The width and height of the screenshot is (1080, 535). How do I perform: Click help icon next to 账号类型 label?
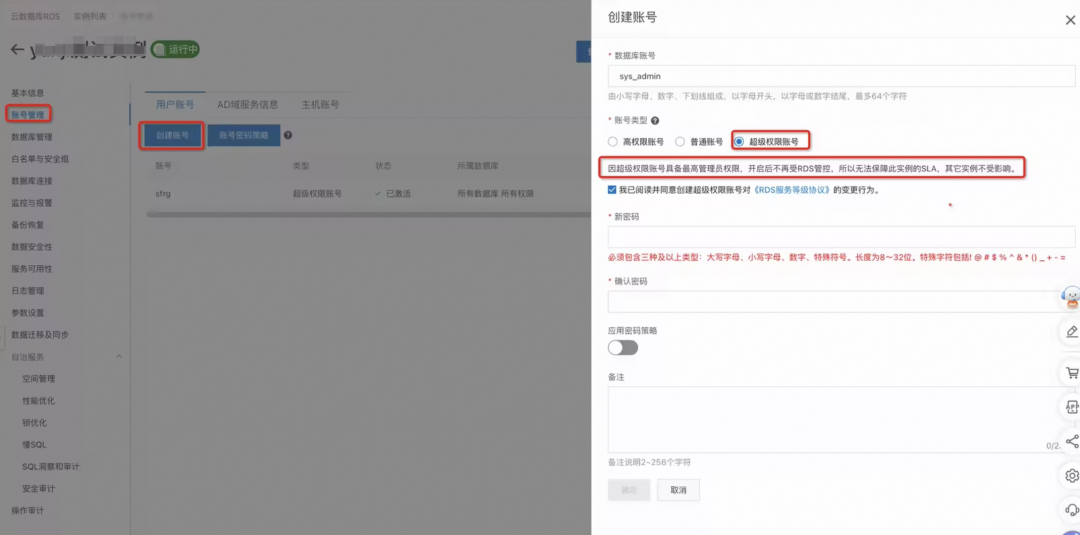coord(655,120)
